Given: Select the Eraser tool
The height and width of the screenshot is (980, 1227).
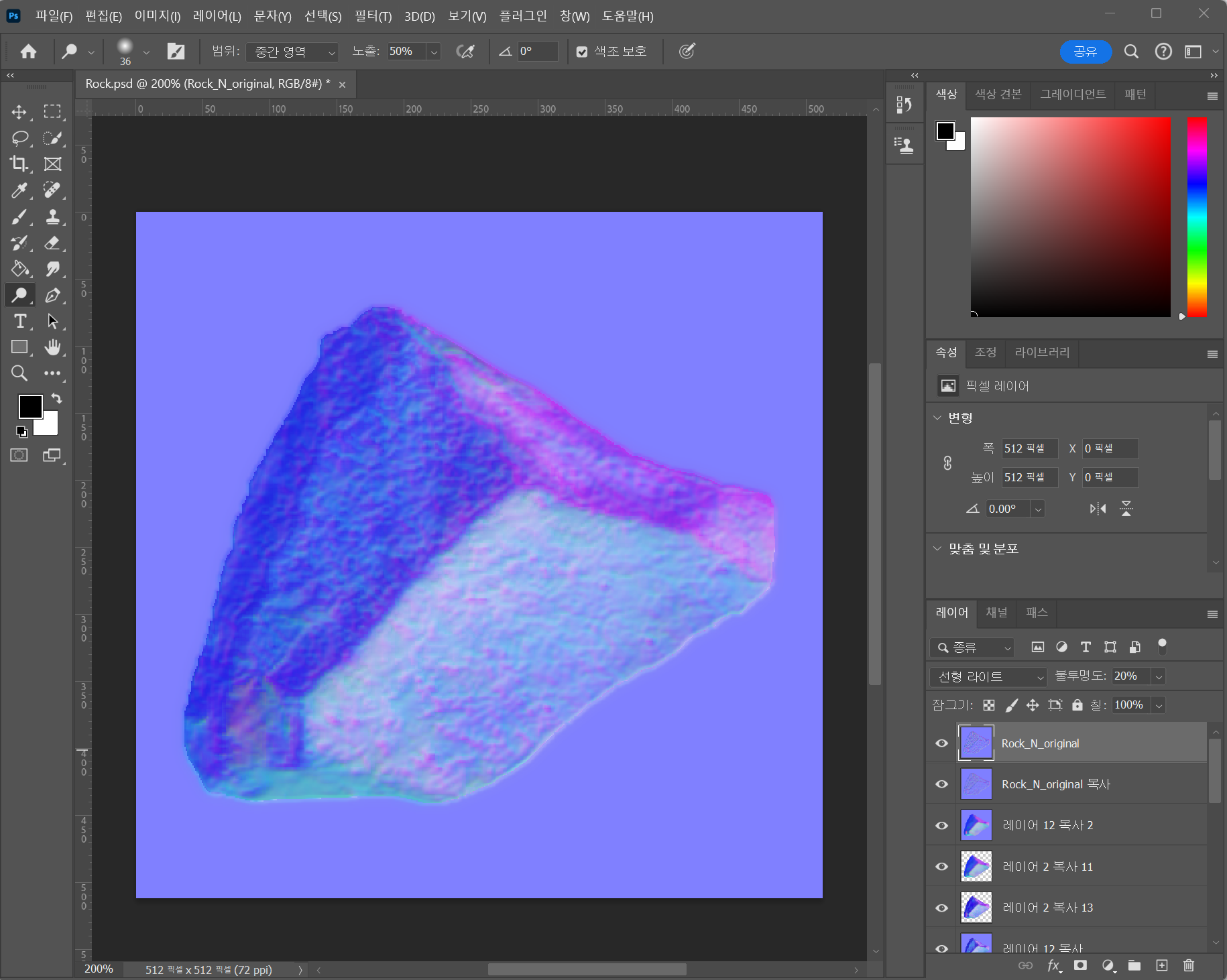Looking at the screenshot, I should pos(52,243).
